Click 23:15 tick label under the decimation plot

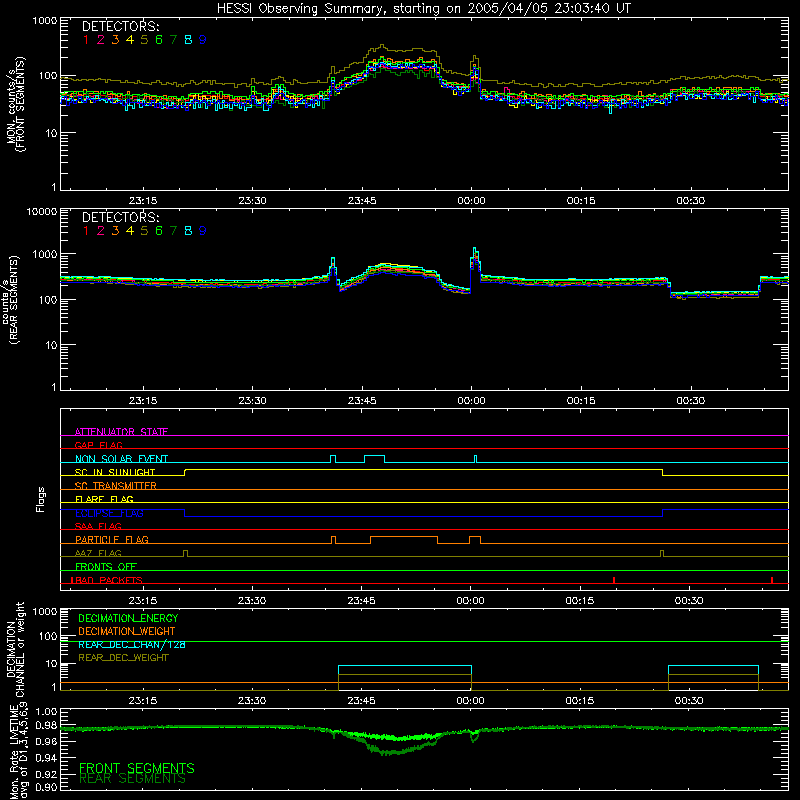pyautogui.click(x=143, y=701)
